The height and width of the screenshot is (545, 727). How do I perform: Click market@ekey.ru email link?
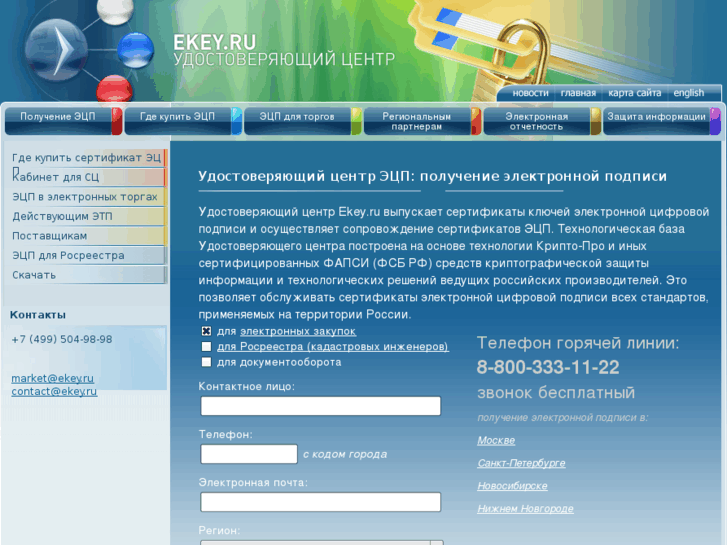point(52,378)
